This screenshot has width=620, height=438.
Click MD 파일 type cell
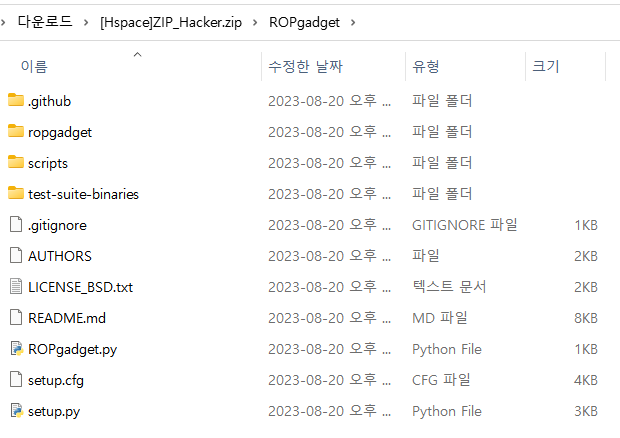point(440,318)
